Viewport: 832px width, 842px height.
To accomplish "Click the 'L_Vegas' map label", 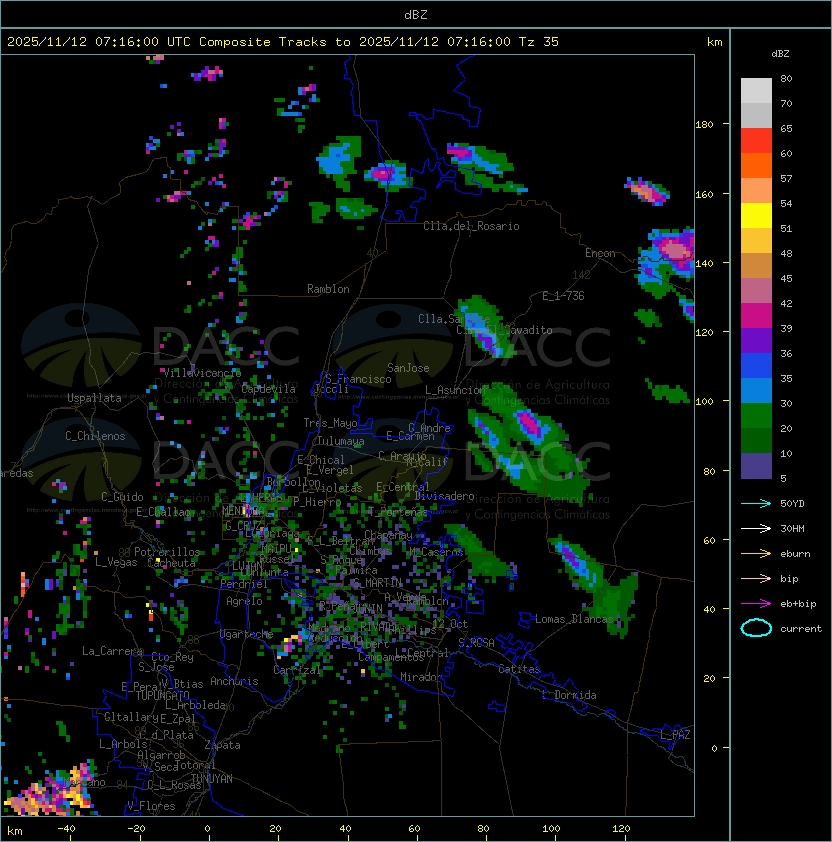I will click(116, 562).
